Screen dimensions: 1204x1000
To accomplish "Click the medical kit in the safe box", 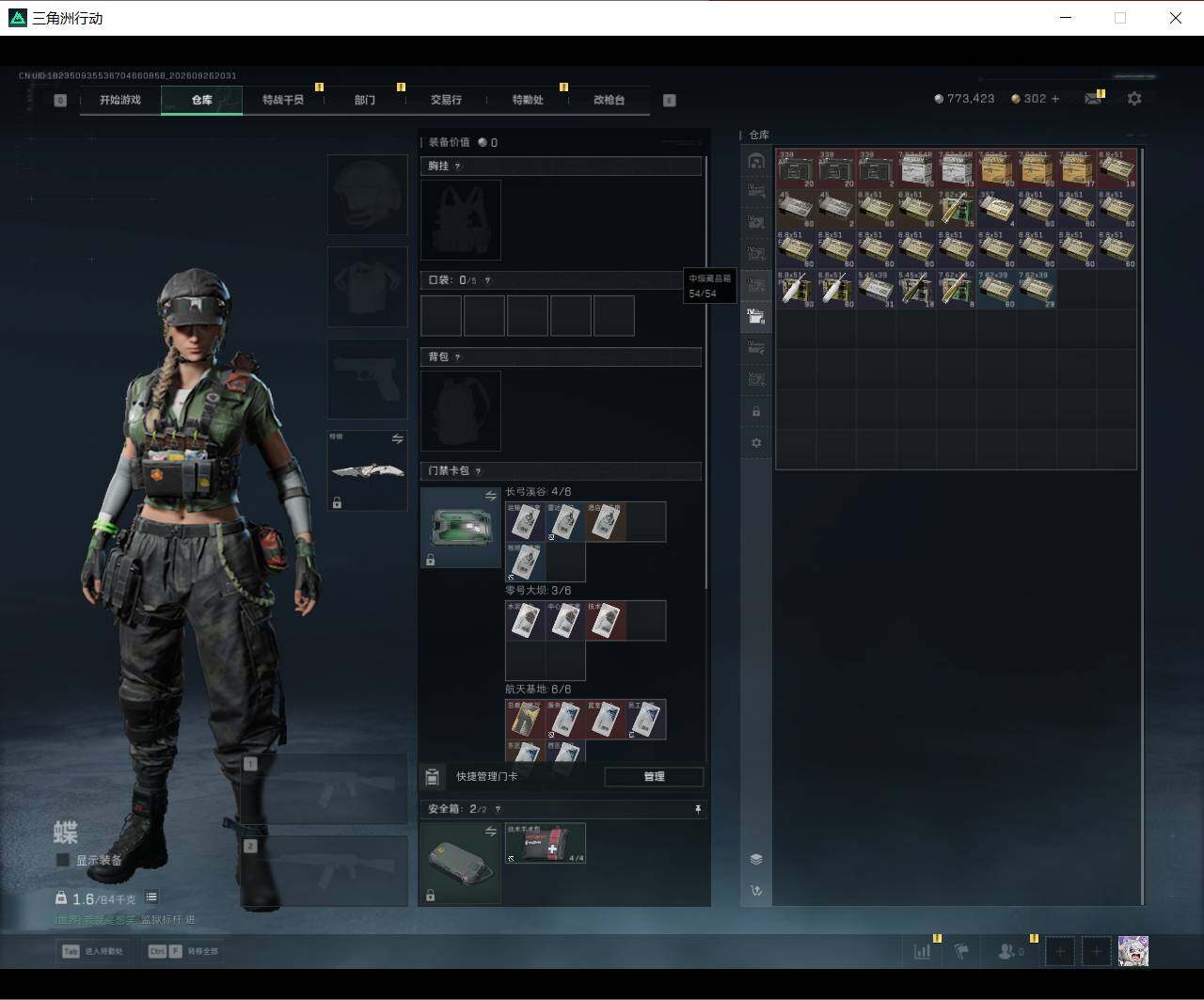I will coord(546,843).
